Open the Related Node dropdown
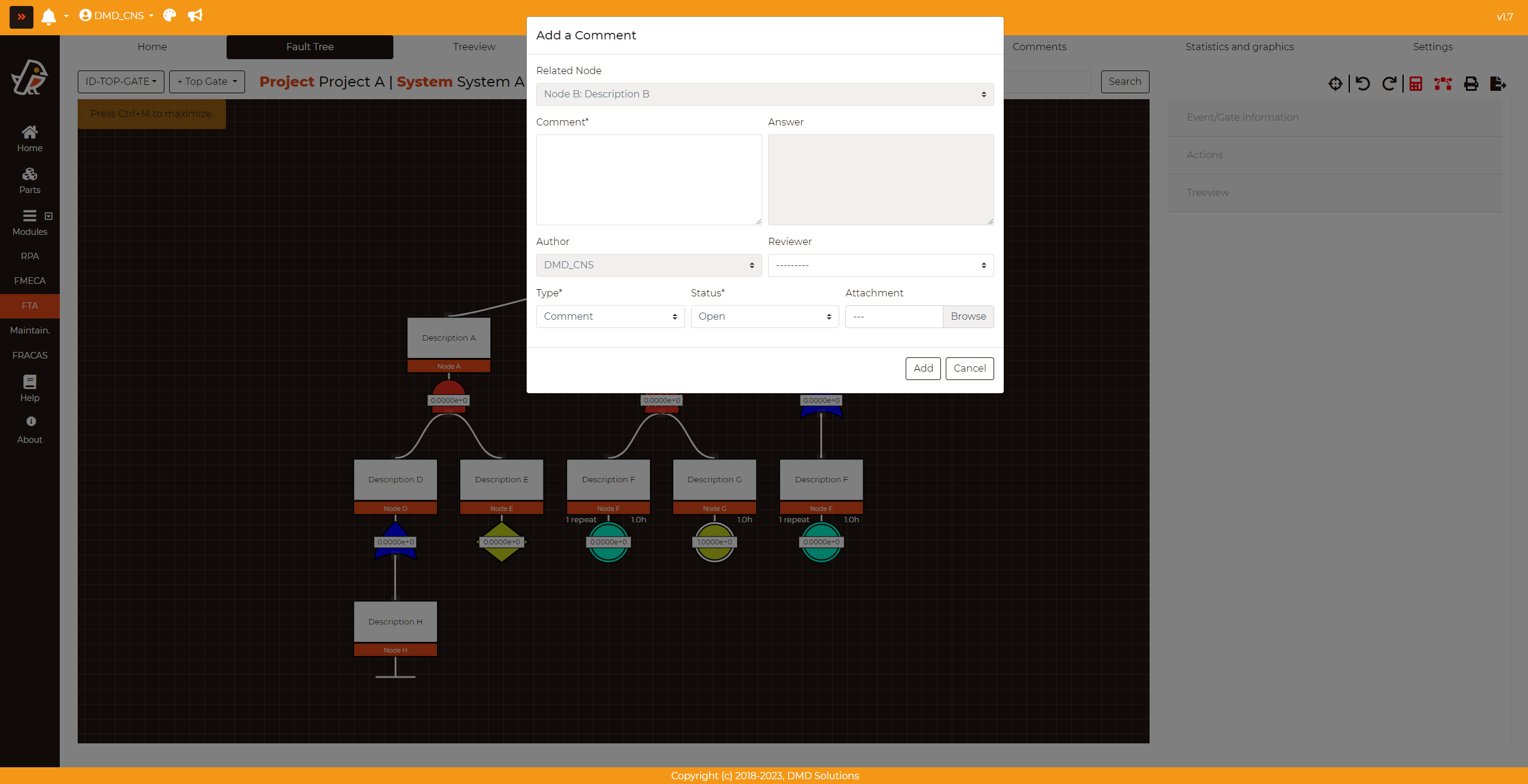The height and width of the screenshot is (784, 1528). click(764, 94)
